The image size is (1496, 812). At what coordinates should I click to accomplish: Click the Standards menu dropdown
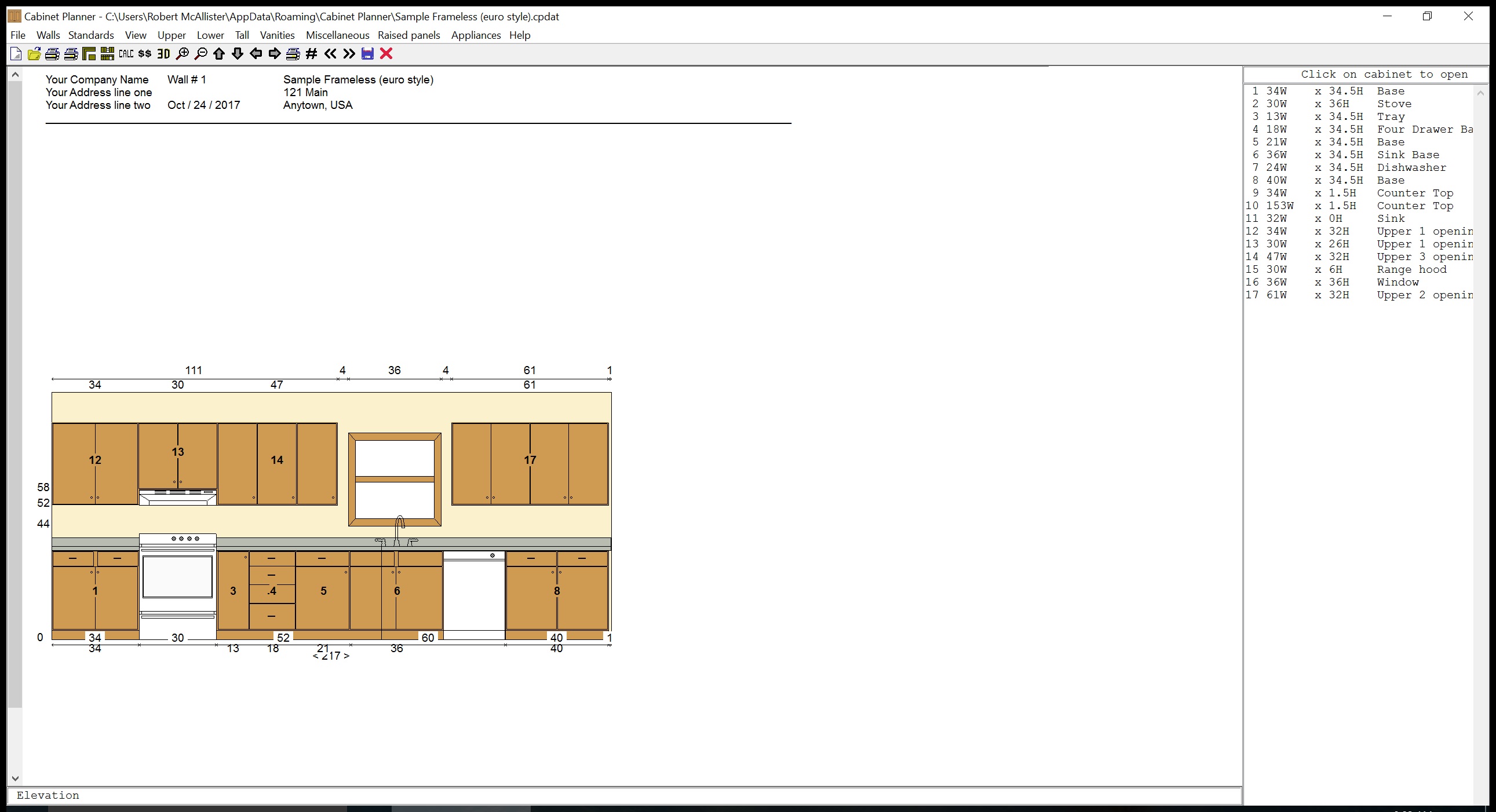(x=90, y=35)
